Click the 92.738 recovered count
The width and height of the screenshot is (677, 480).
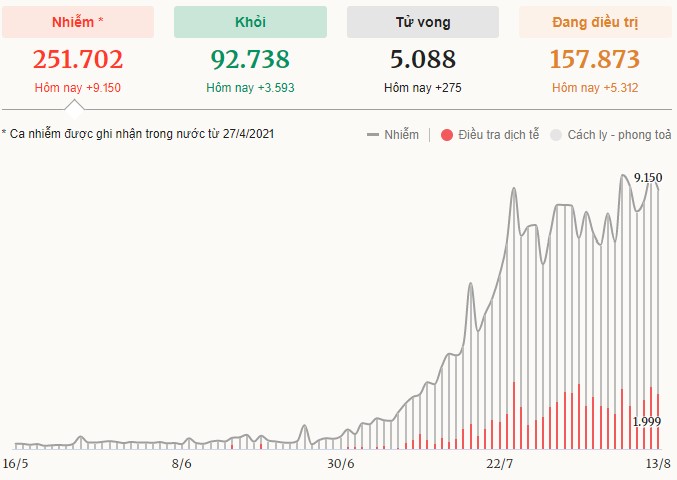tap(250, 60)
